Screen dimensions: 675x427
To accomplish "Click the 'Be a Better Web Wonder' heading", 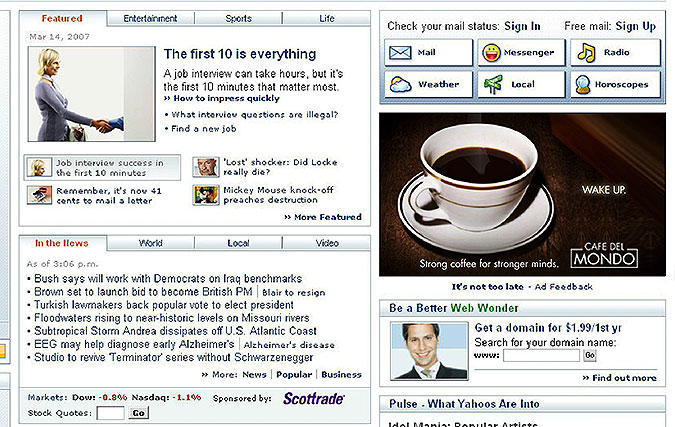I will click(454, 308).
